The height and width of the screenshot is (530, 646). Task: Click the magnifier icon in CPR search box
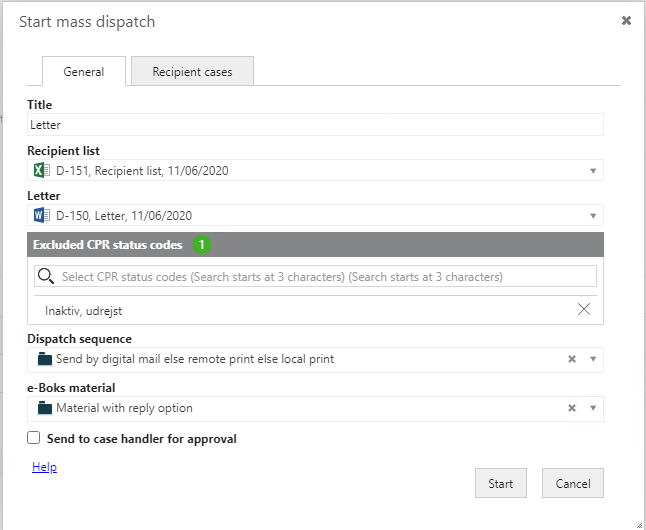[x=46, y=276]
